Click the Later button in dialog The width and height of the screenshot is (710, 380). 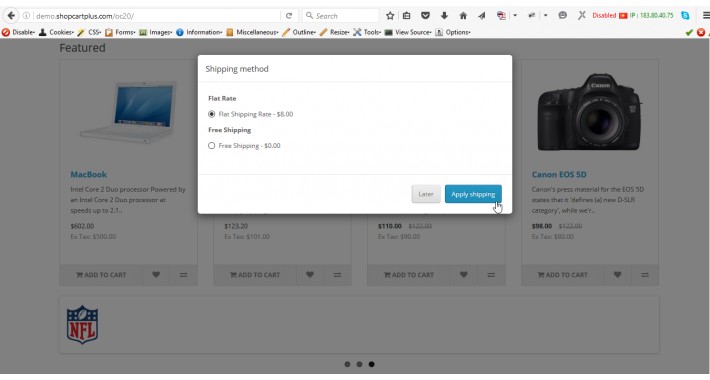tap(426, 194)
